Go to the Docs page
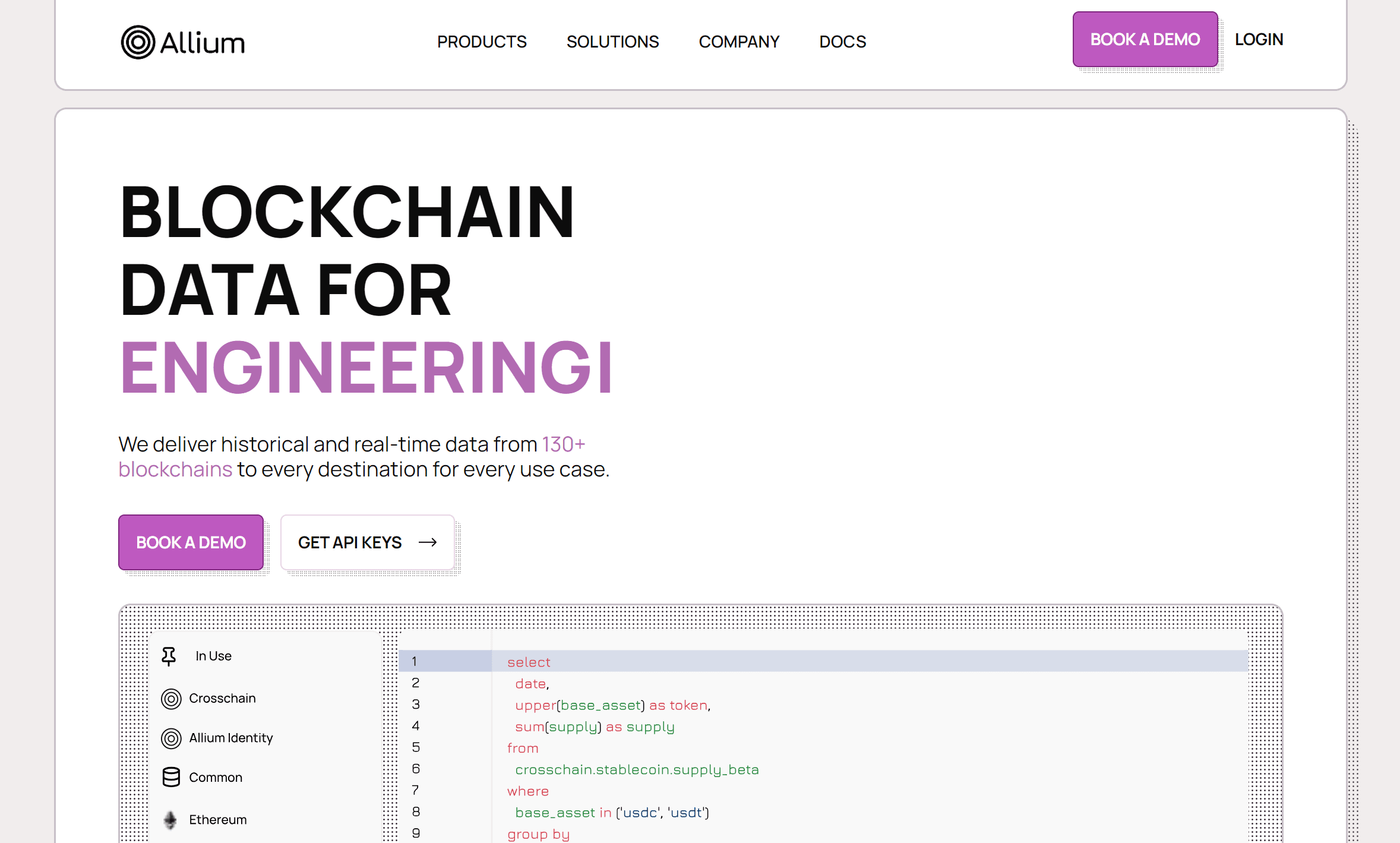Image resolution: width=1400 pixels, height=843 pixels. (842, 42)
